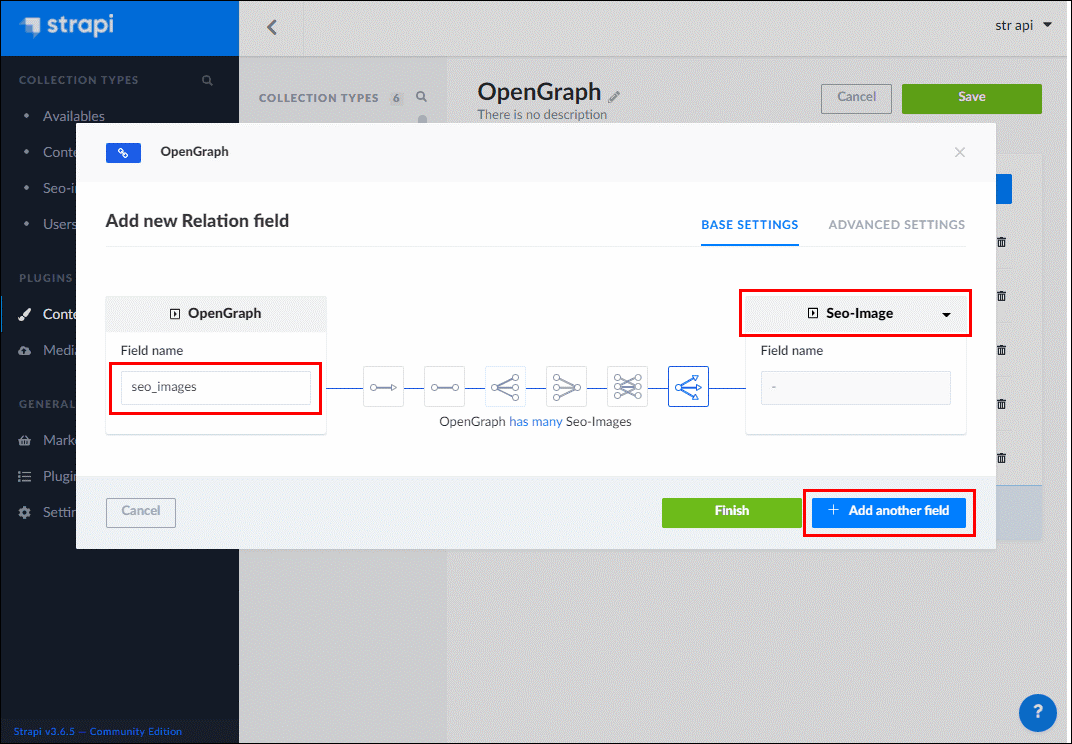Open Marketplace basket icon
Image resolution: width=1072 pixels, height=744 pixels.
click(25, 440)
